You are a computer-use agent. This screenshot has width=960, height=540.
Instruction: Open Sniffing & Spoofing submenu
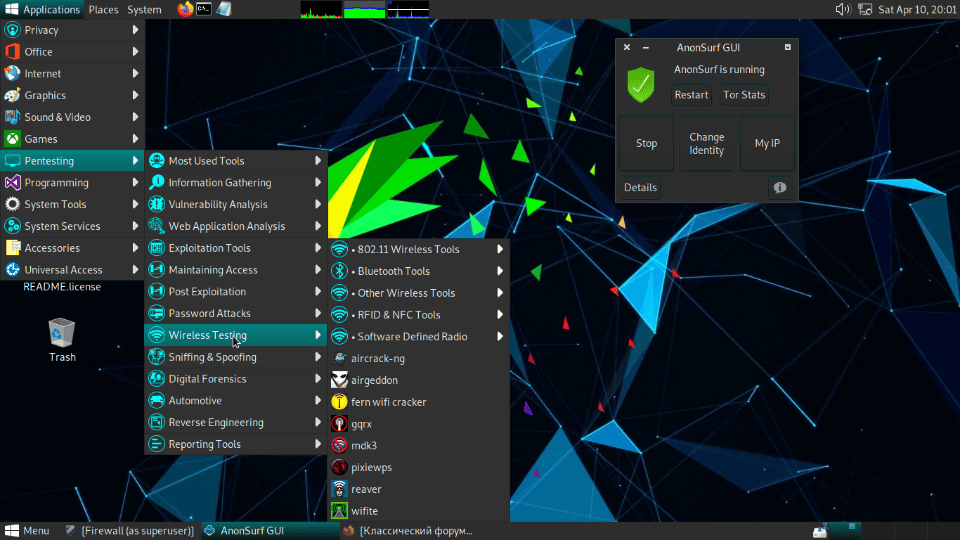[x=235, y=357]
